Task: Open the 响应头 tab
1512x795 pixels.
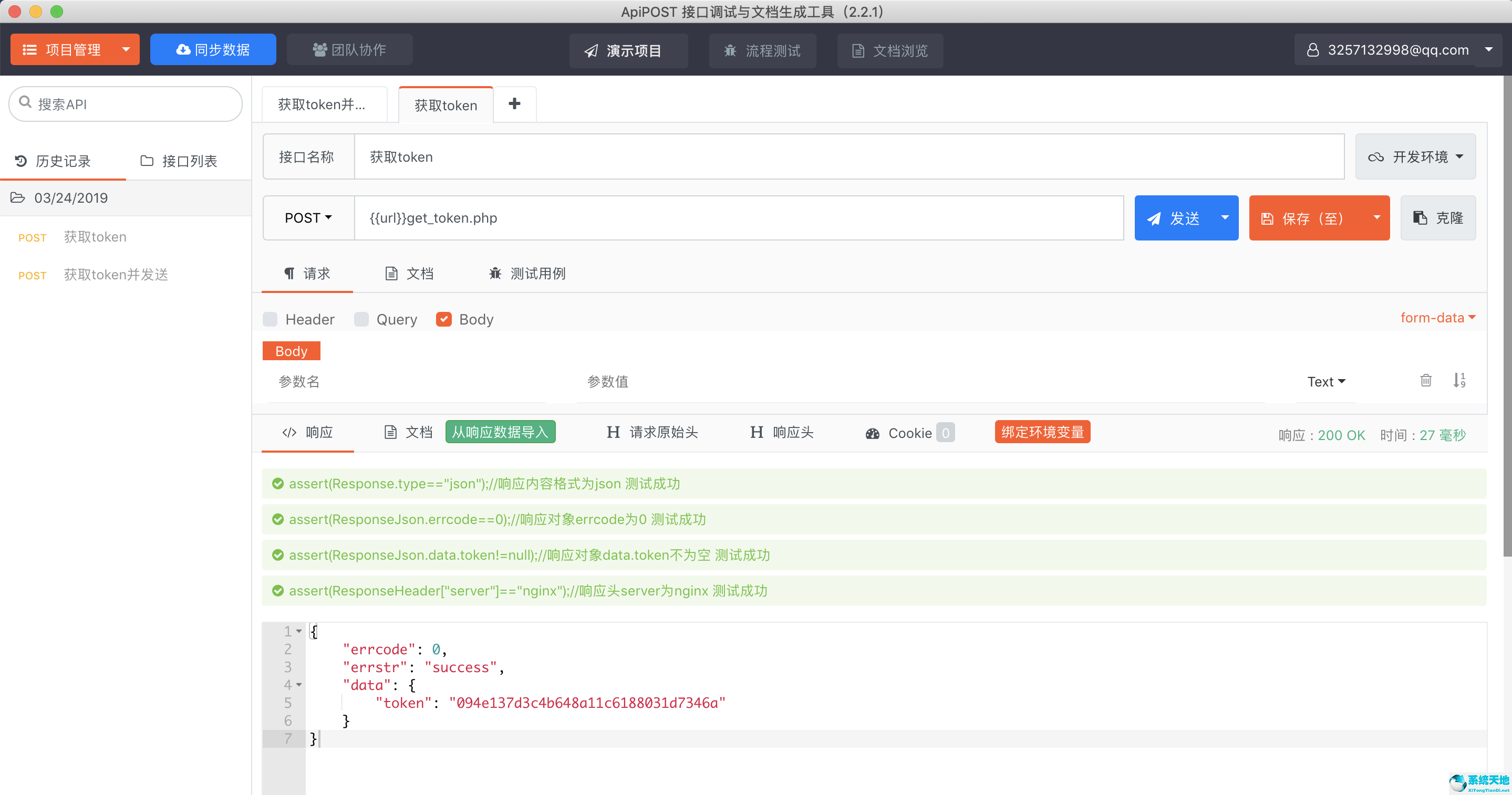Action: click(782, 432)
